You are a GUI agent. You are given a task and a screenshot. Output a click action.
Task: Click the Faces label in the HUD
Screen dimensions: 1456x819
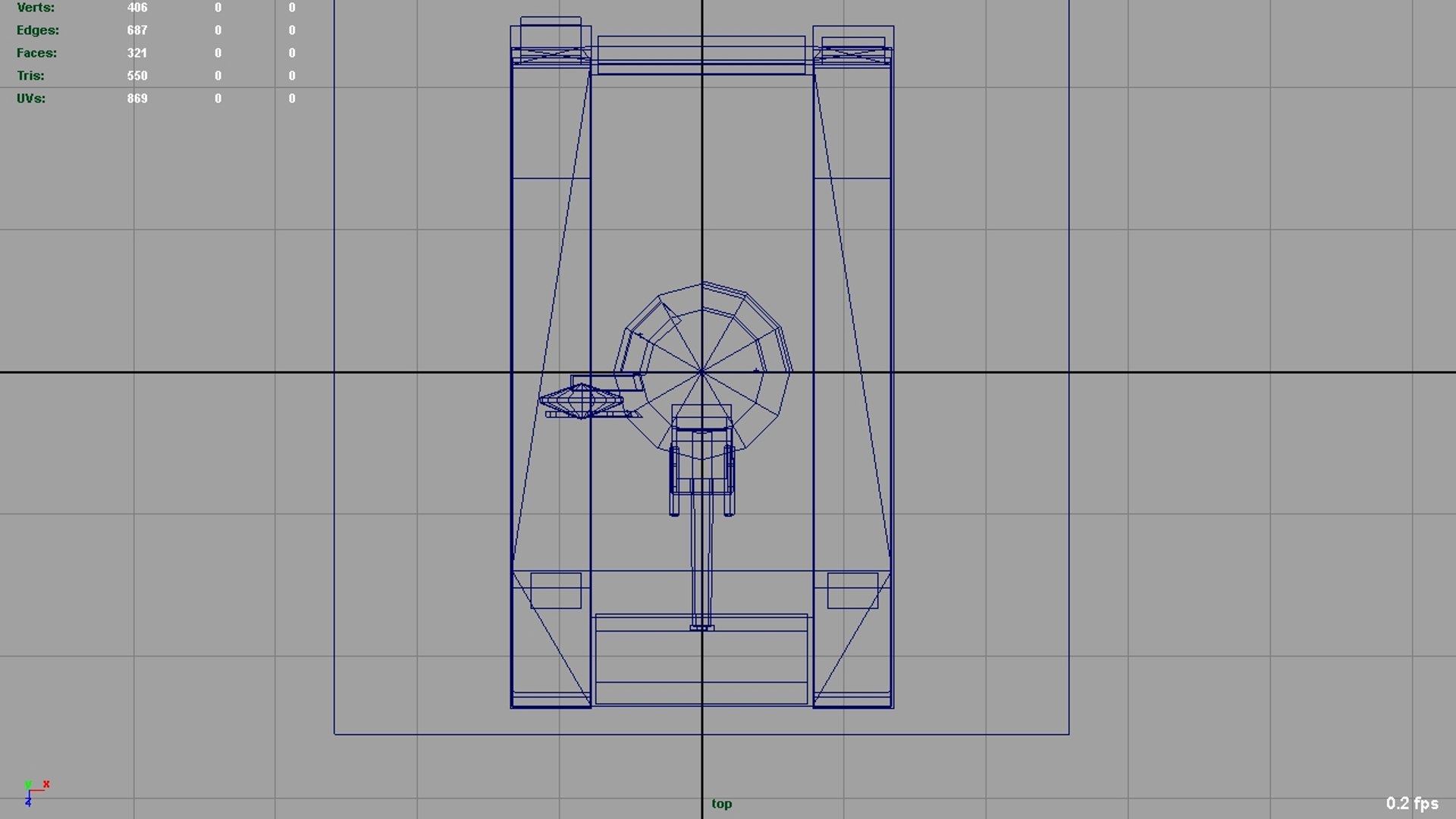36,53
